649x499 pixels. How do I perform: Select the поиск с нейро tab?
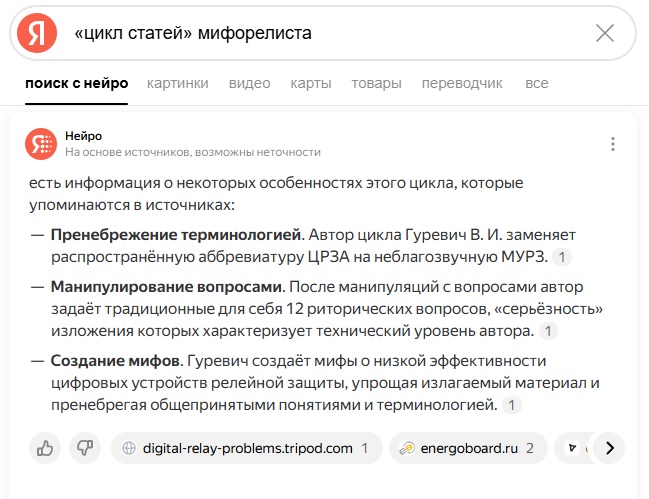point(77,83)
